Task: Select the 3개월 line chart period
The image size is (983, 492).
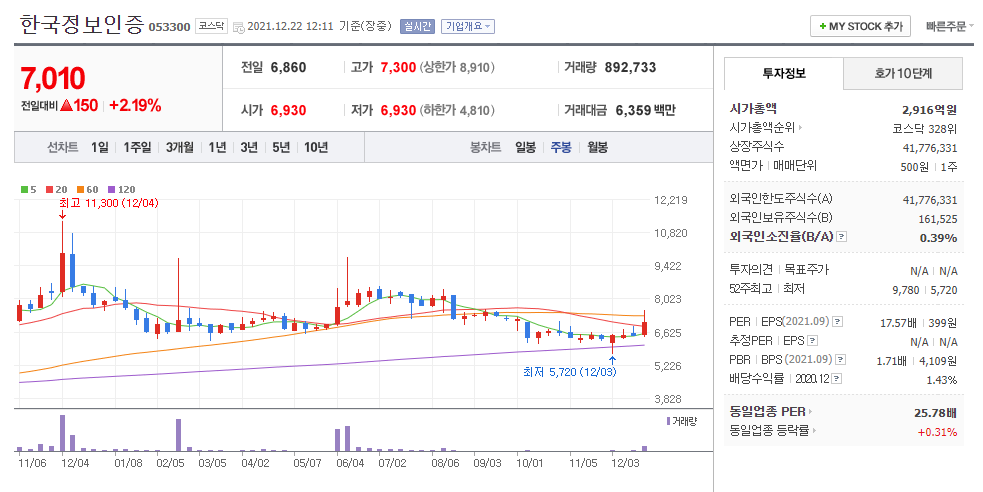Action: [x=179, y=147]
